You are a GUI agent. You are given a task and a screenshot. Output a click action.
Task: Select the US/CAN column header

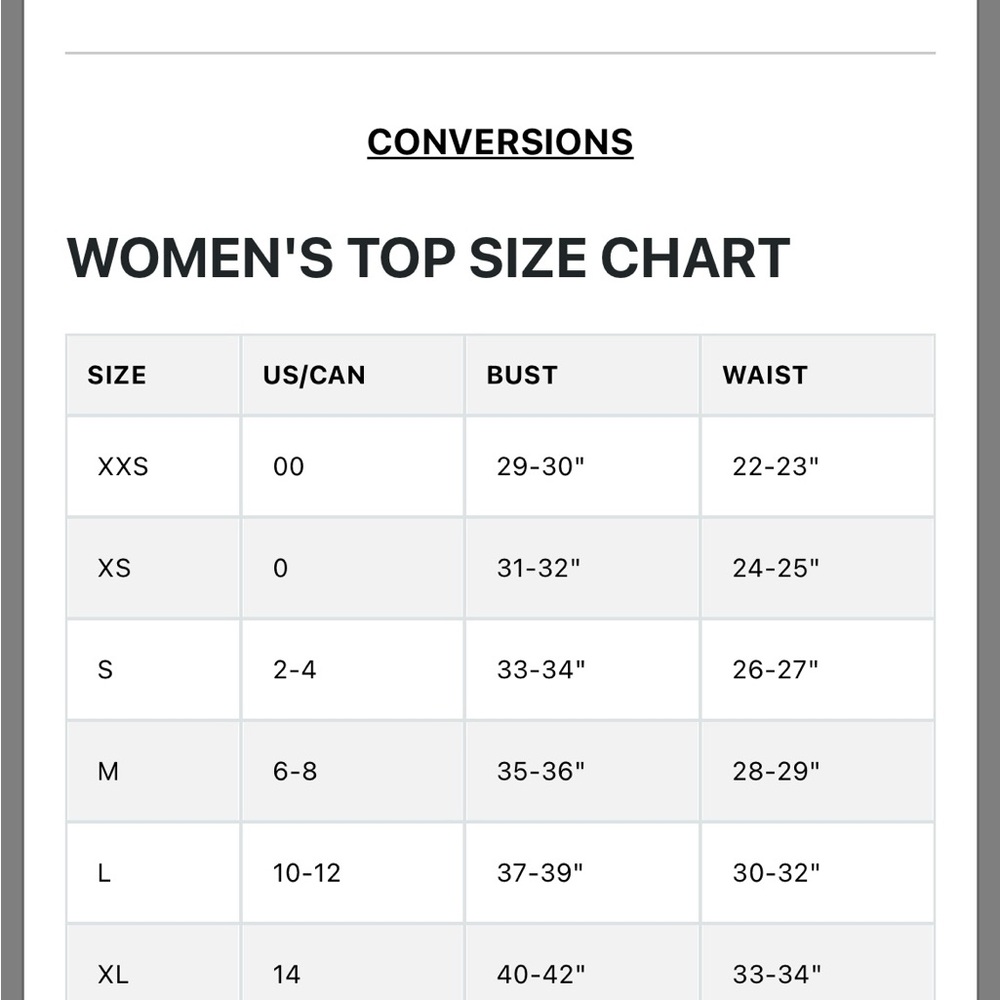pyautogui.click(x=353, y=375)
